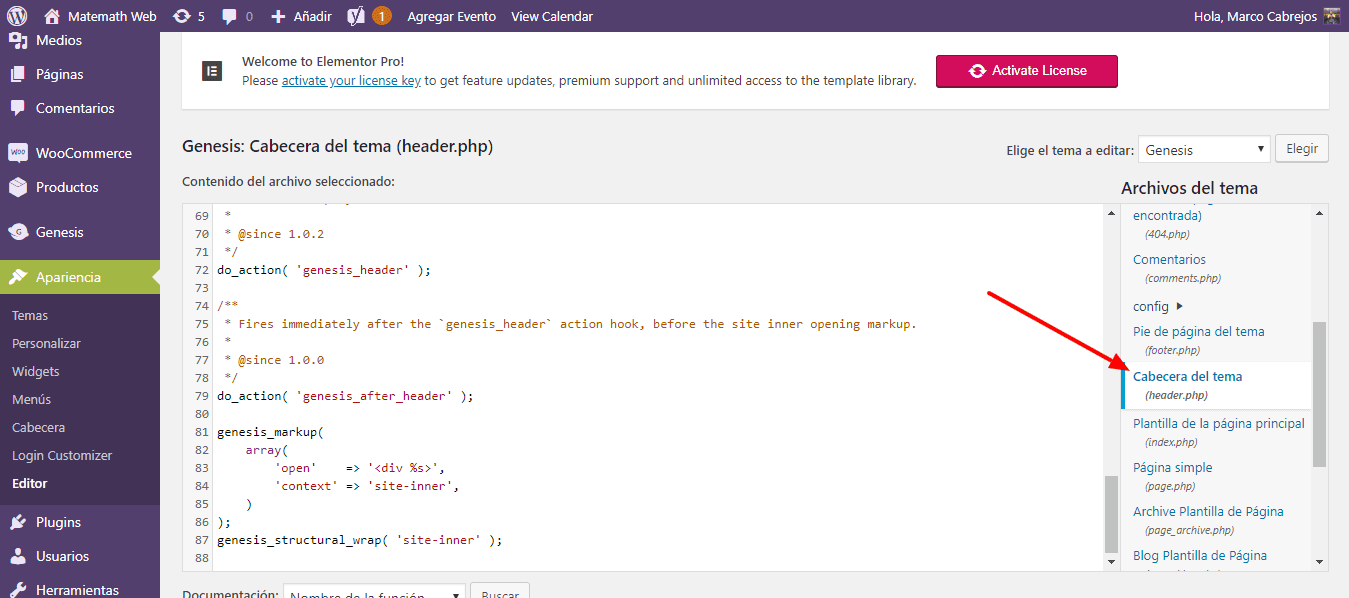Click the code editor scroll down arrow

(1111, 562)
